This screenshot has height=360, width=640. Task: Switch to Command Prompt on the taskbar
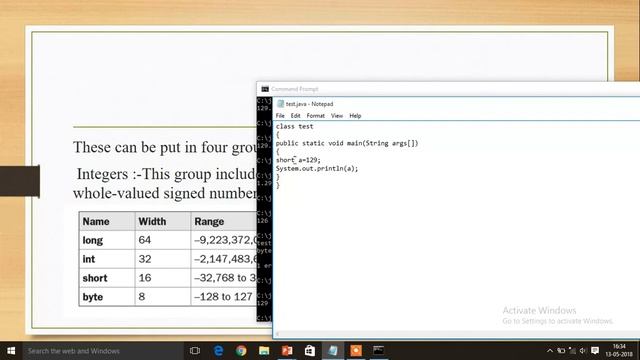[379, 351]
